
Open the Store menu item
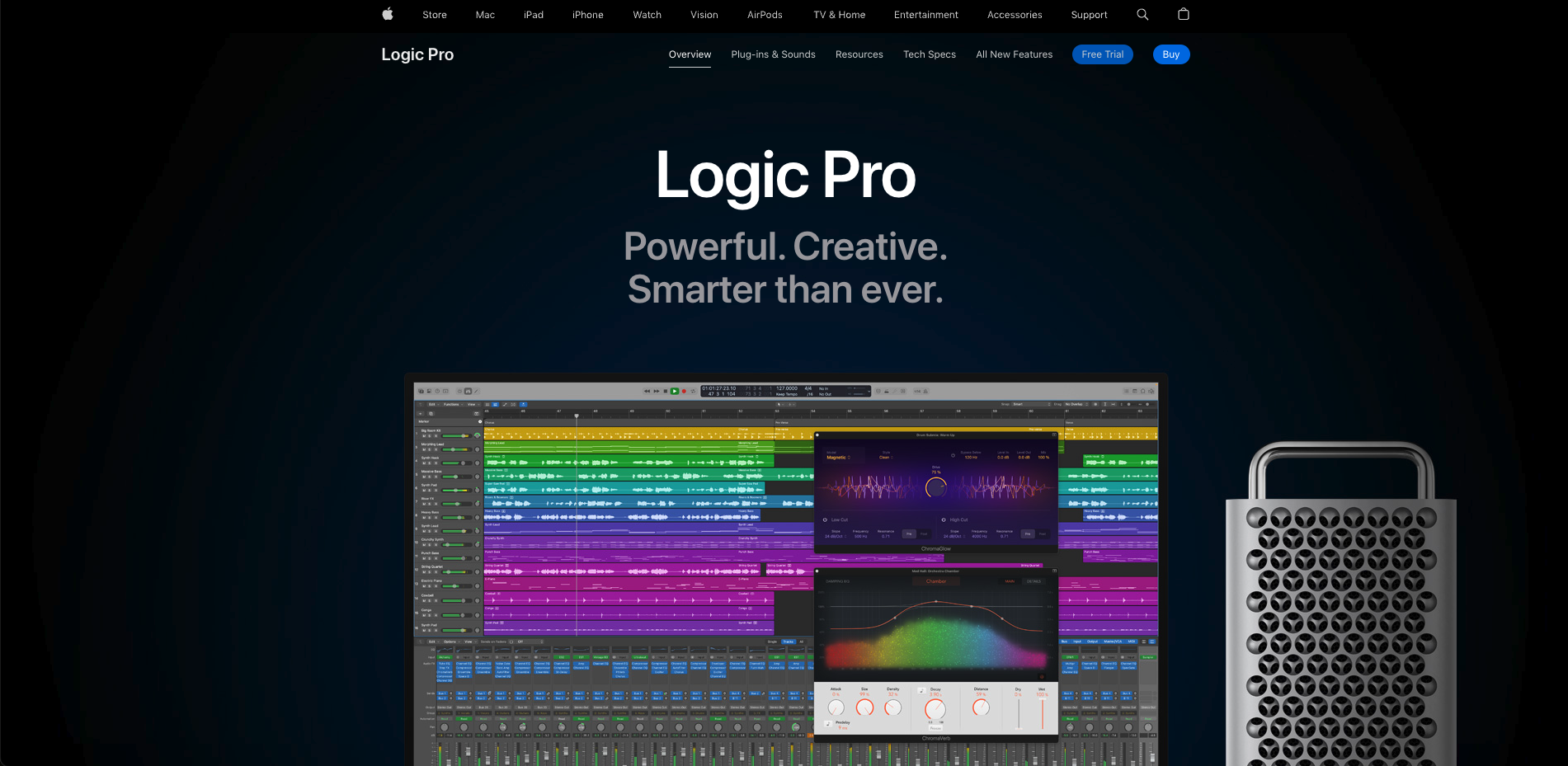[x=435, y=15]
